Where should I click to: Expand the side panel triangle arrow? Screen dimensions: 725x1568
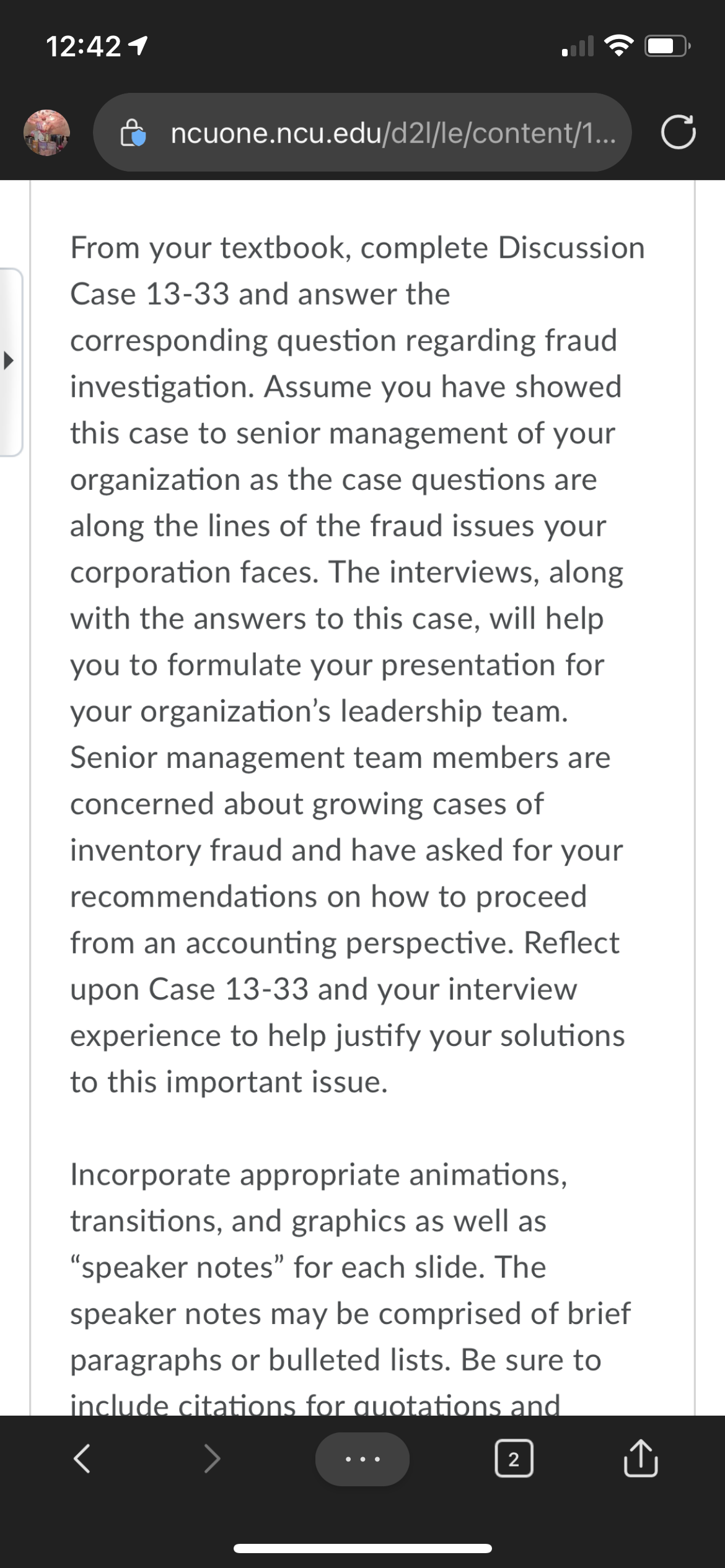[8, 362]
